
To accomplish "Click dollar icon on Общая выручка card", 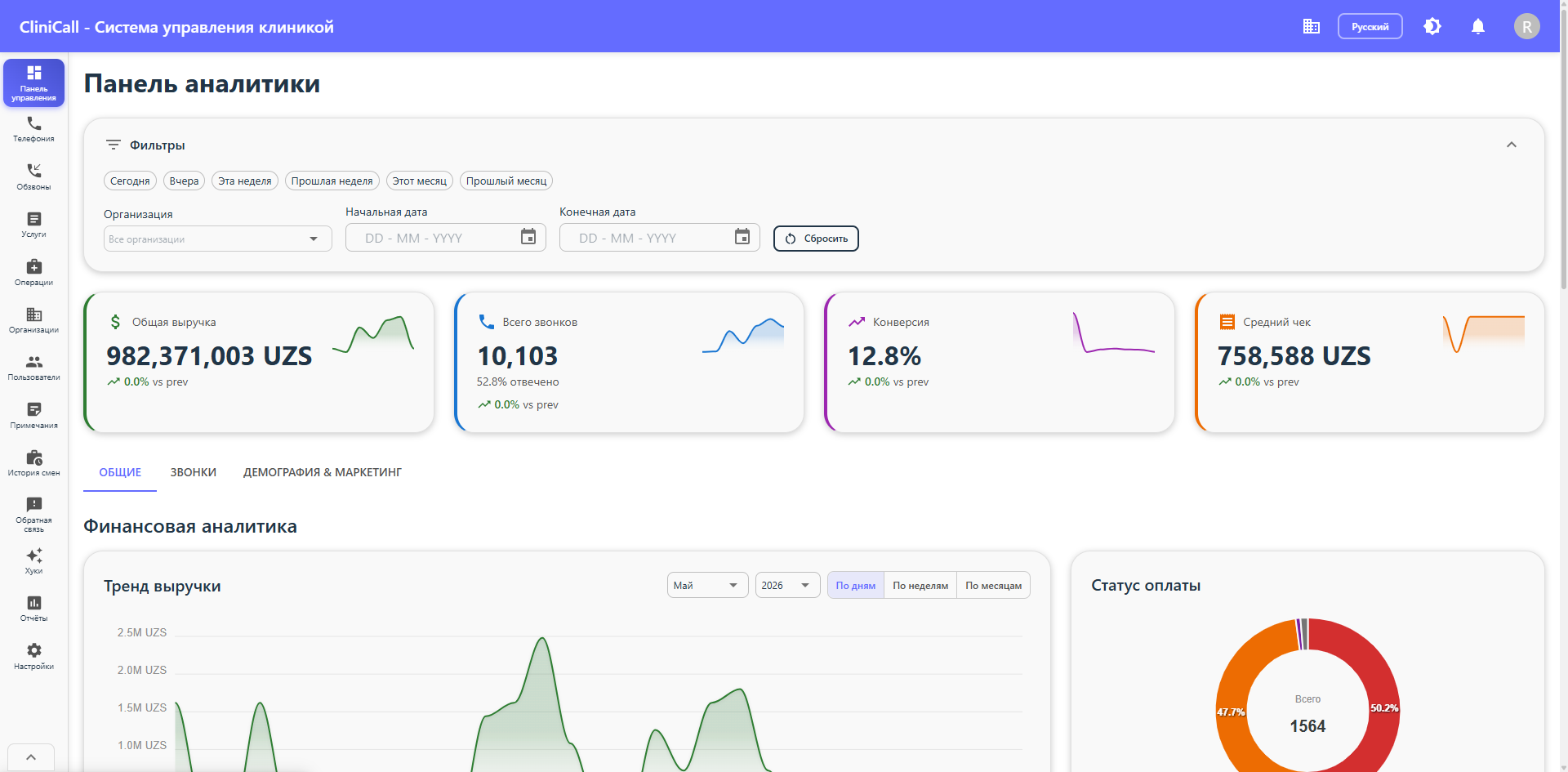I will coord(116,322).
